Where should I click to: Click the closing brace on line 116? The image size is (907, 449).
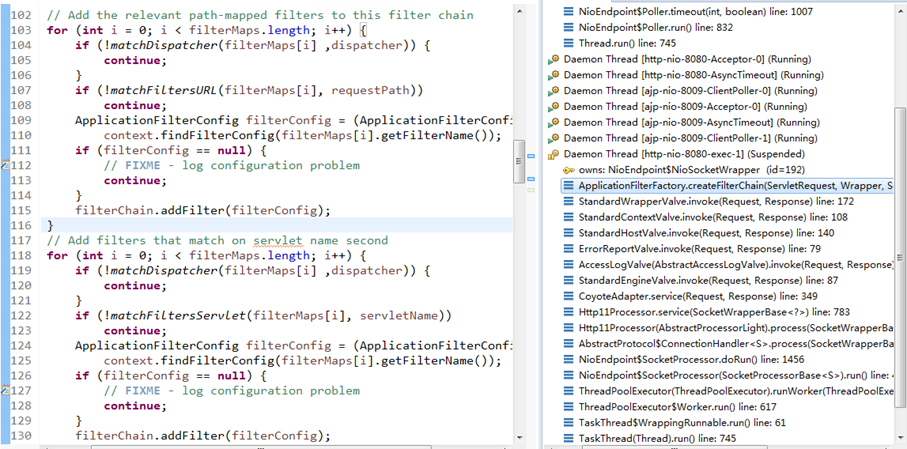click(x=50, y=225)
